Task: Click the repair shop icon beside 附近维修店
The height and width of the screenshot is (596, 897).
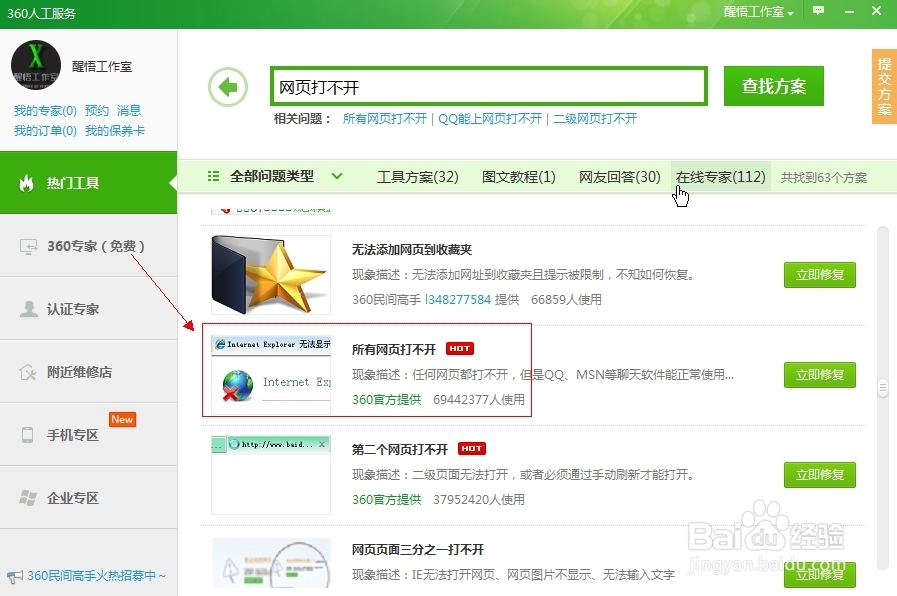Action: (x=27, y=372)
